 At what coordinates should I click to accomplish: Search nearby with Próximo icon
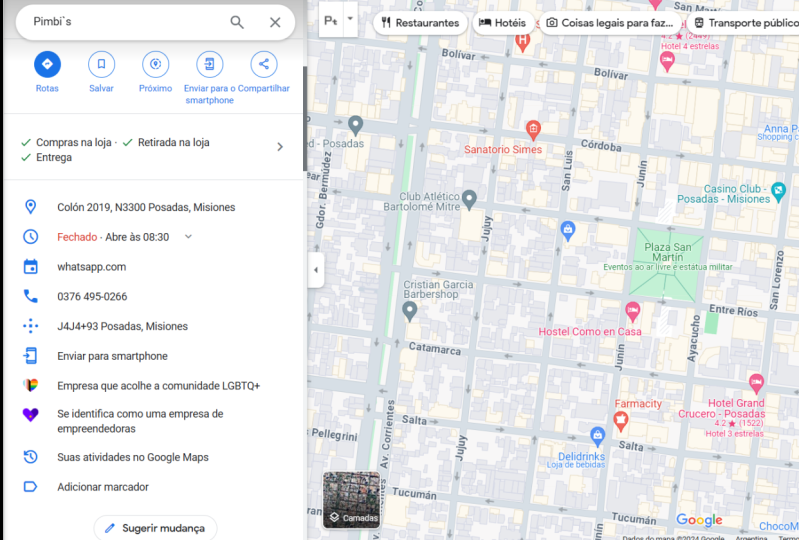pyautogui.click(x=155, y=64)
